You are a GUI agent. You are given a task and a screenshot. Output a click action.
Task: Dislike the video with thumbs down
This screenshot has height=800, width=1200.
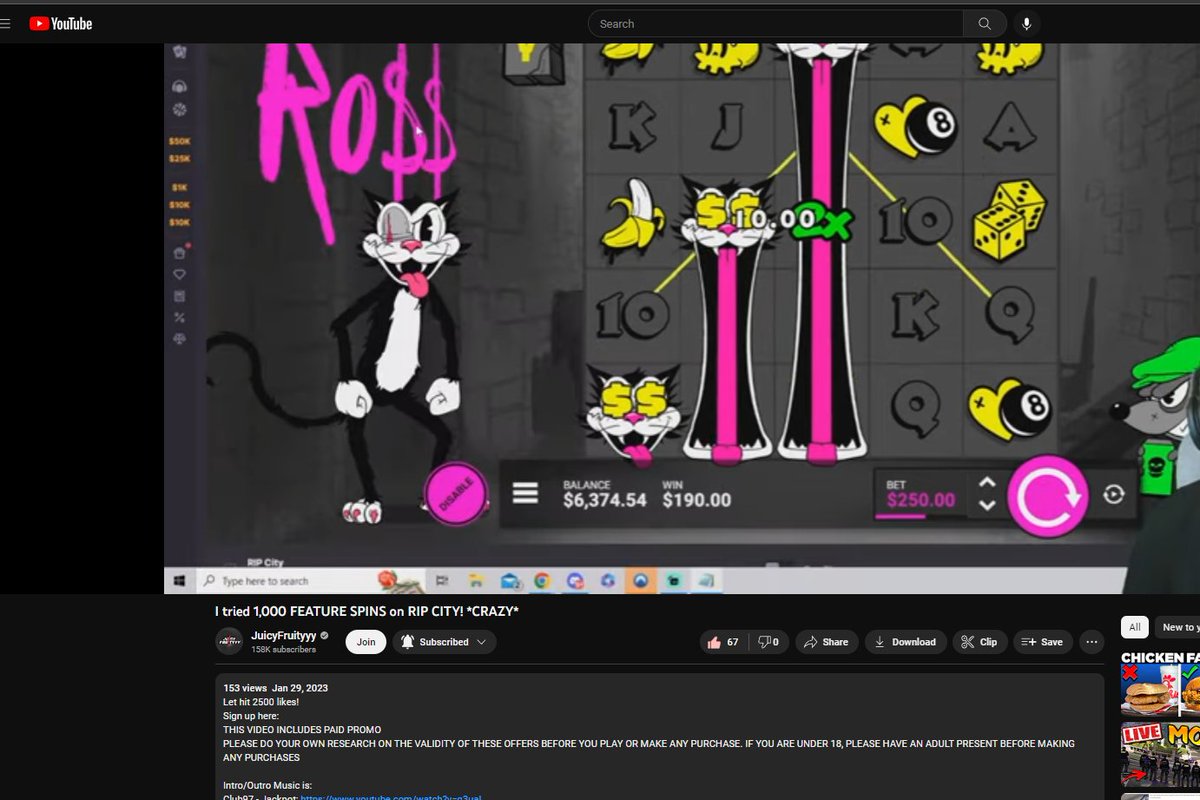[x=768, y=642]
